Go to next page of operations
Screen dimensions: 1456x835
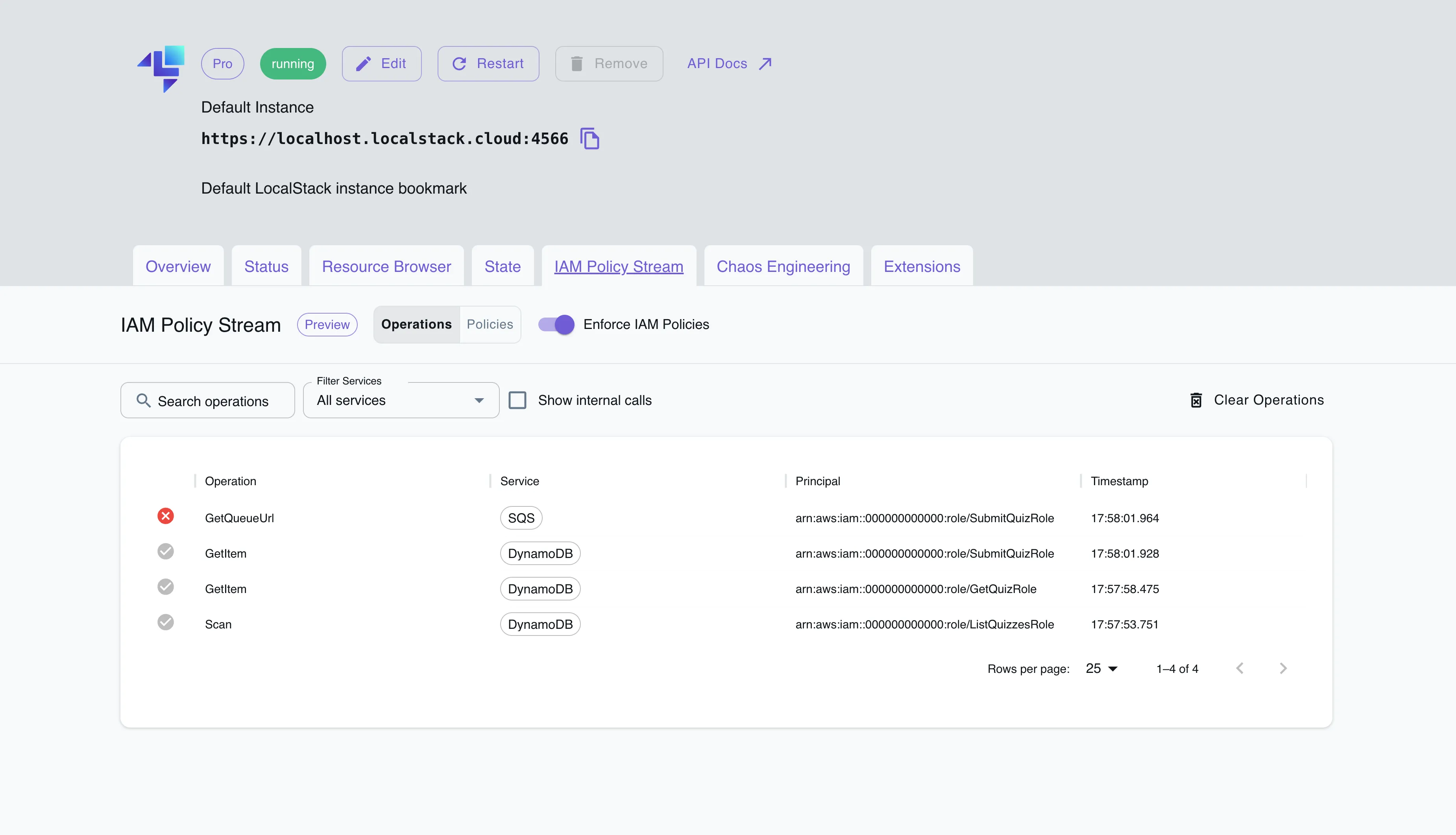[1283, 668]
